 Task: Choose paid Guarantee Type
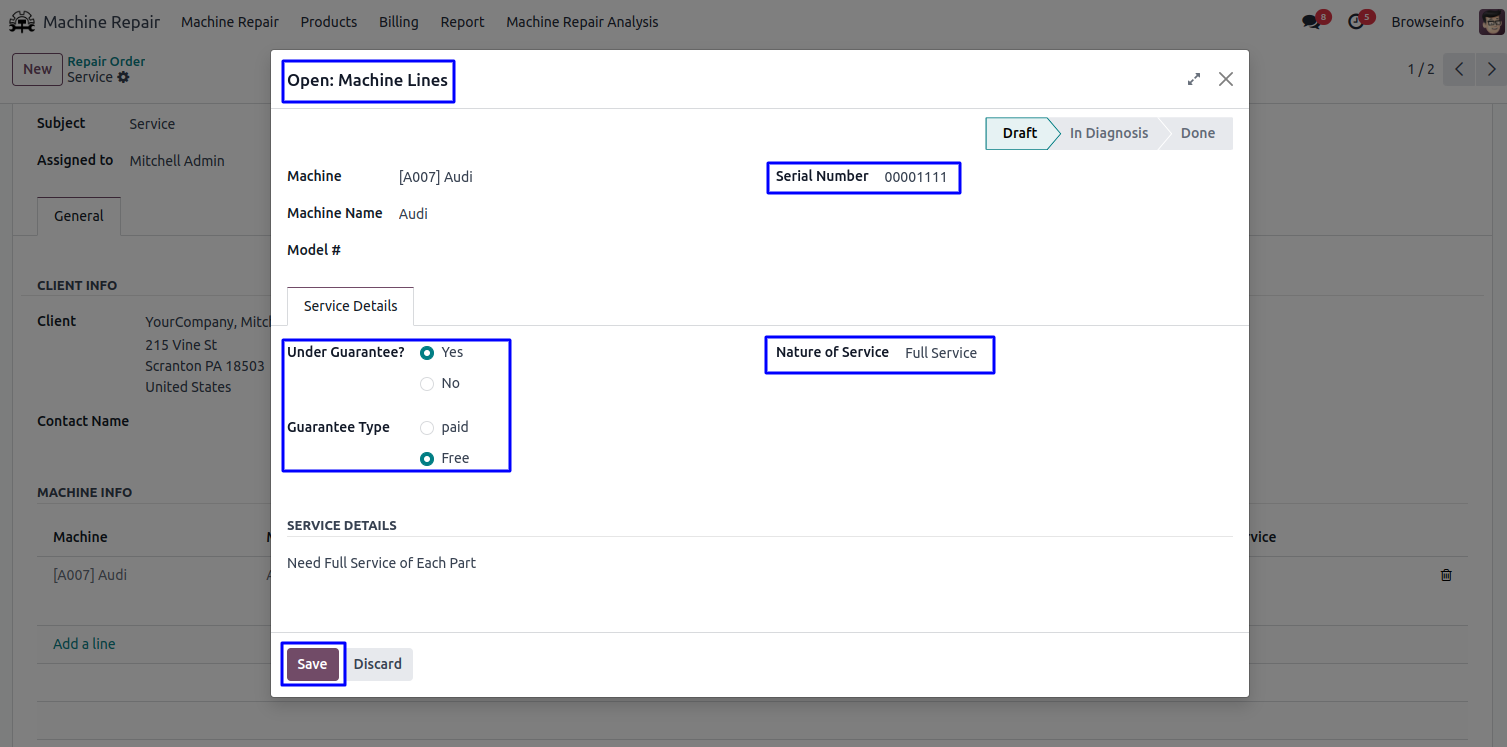point(427,428)
